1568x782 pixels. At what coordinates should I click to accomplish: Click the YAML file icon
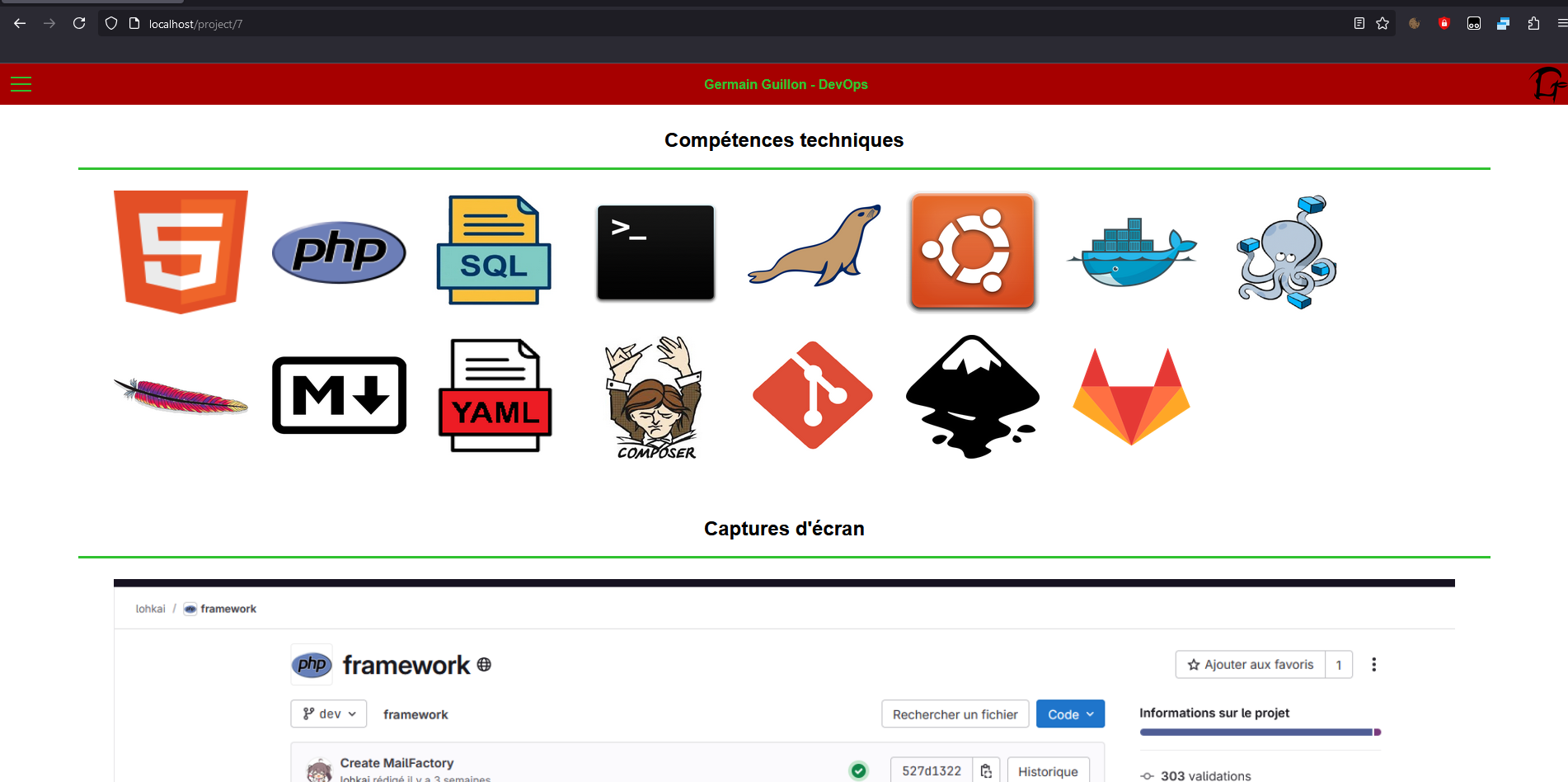point(495,395)
